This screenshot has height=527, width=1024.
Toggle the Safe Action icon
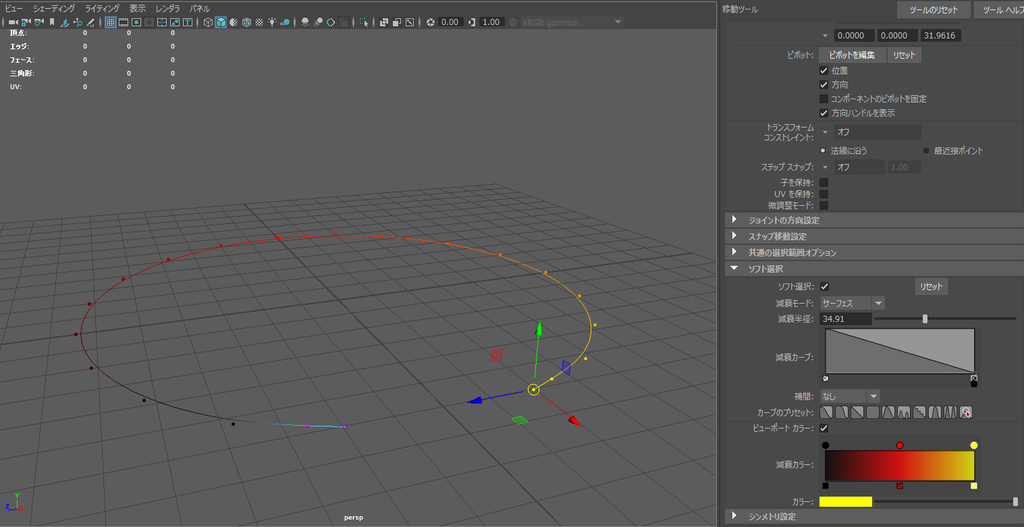[175, 22]
